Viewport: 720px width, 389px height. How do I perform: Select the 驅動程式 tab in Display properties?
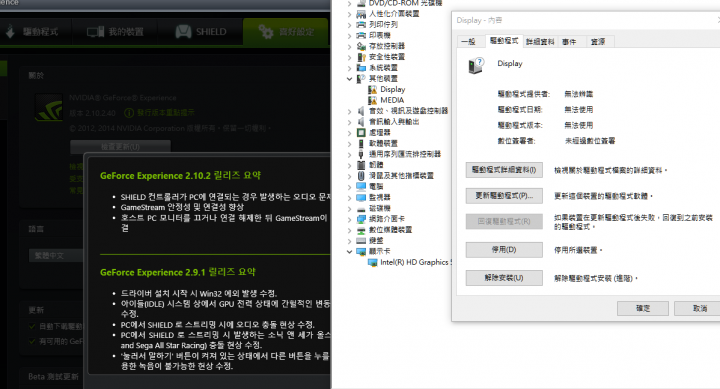click(x=504, y=41)
